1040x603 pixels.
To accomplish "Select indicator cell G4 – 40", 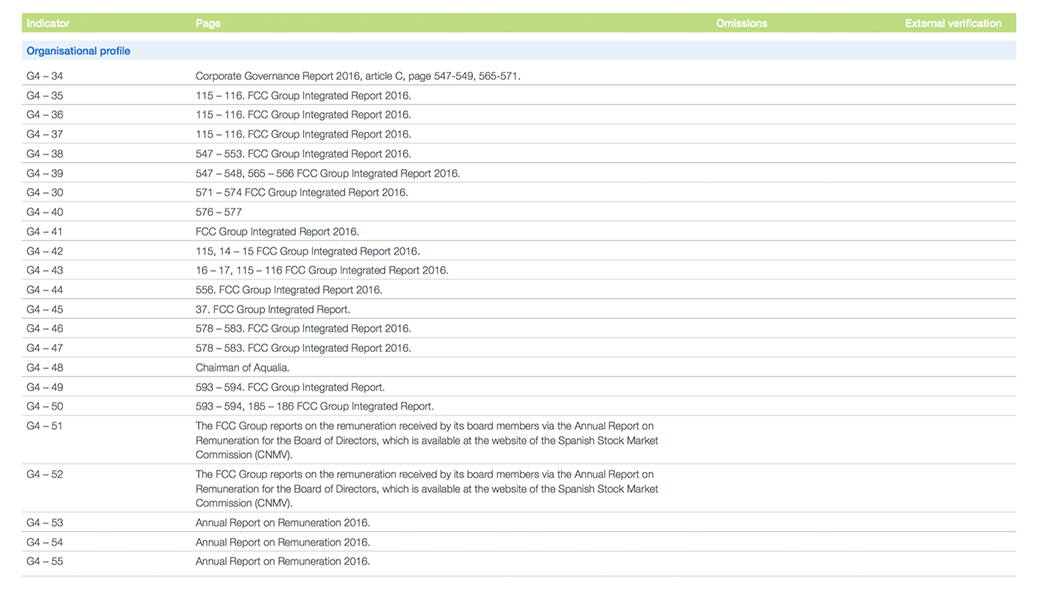I will pyautogui.click(x=44, y=212).
